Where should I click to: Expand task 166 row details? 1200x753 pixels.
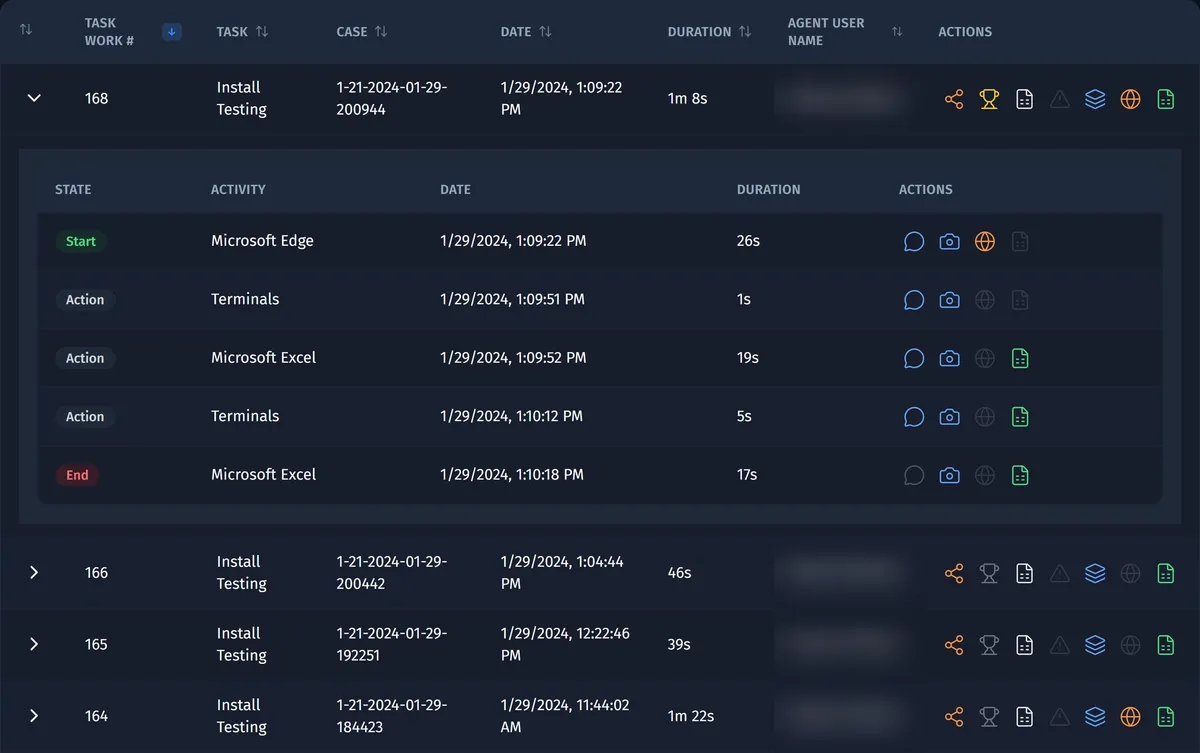click(x=34, y=573)
